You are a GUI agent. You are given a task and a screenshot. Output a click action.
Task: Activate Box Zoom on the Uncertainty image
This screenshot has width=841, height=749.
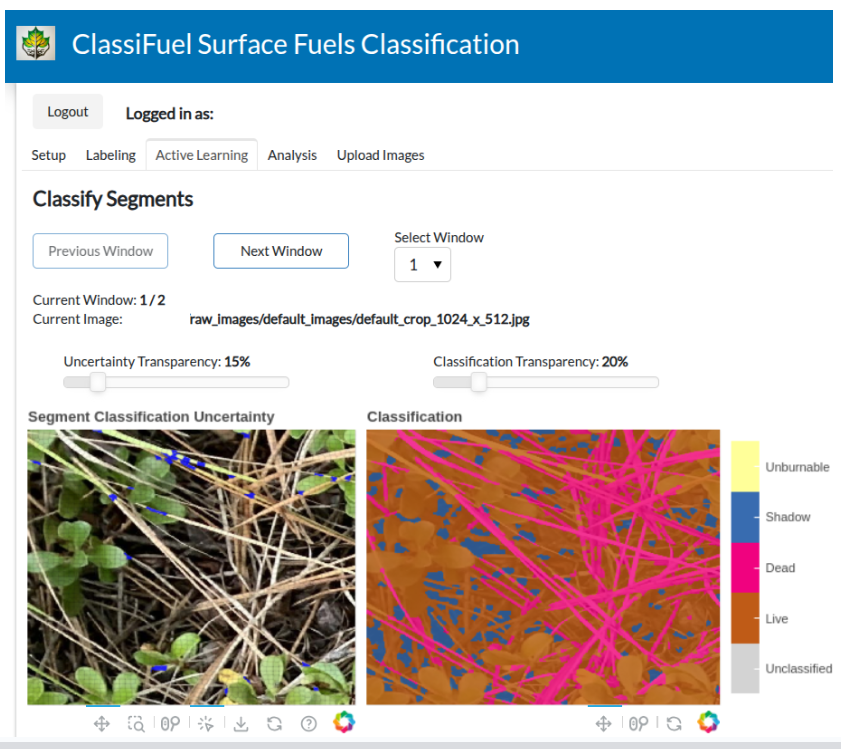[136, 722]
